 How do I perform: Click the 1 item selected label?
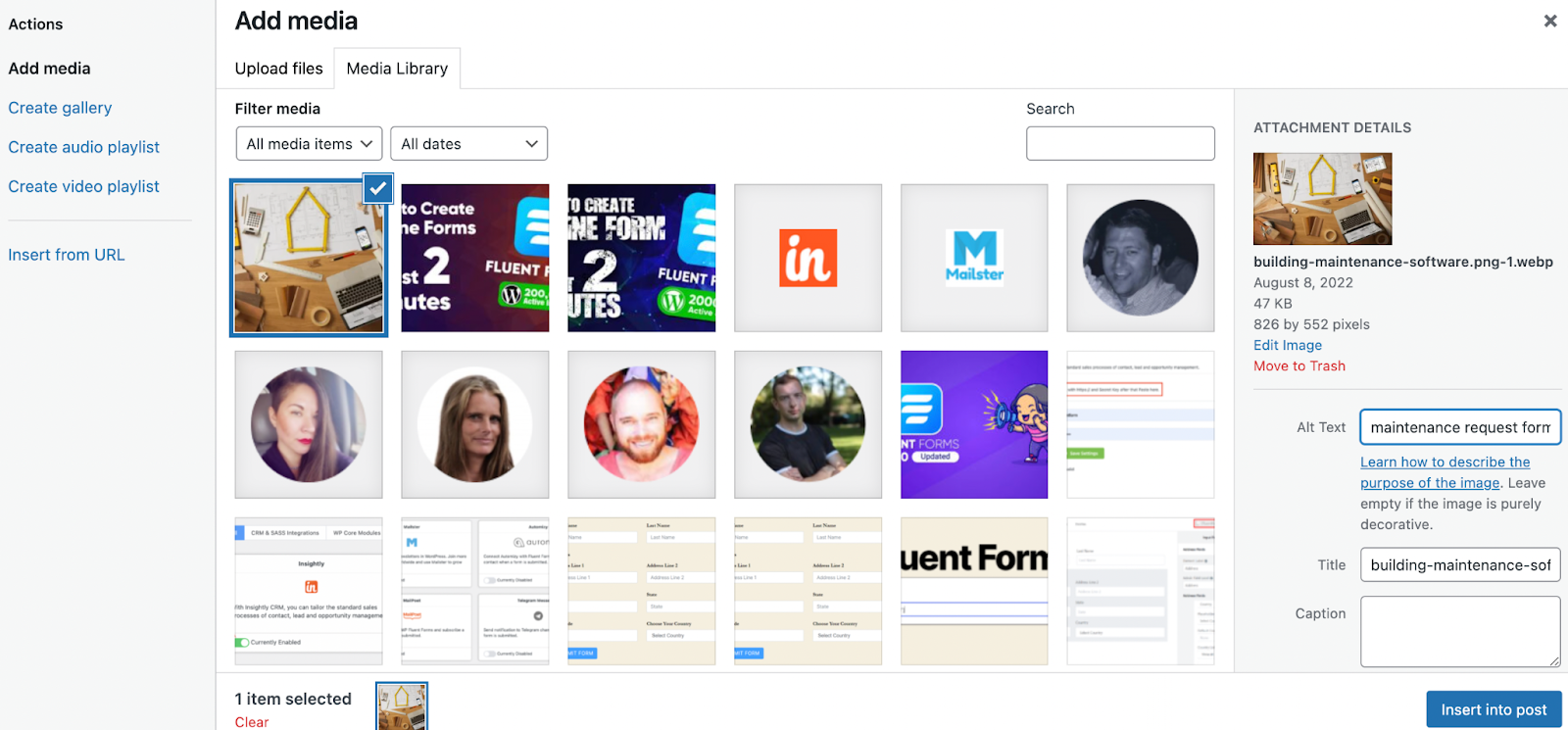(x=293, y=699)
